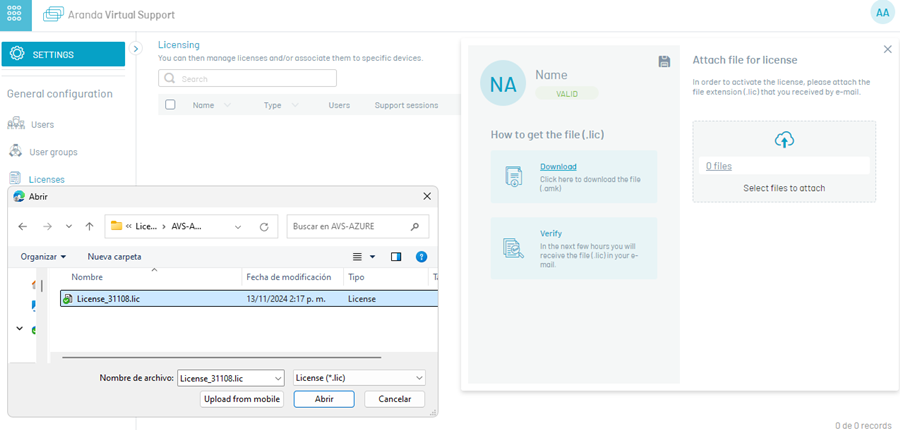
Task: Open the Type column dropdown
Action: (295, 106)
